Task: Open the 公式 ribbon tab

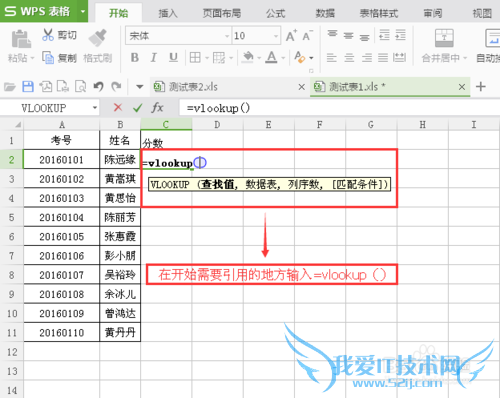Action: click(x=275, y=13)
